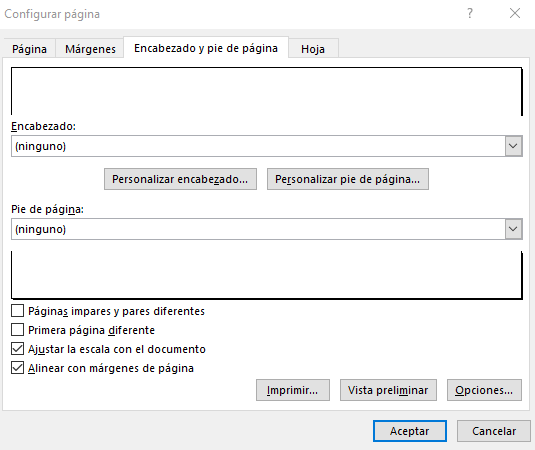The width and height of the screenshot is (535, 450).
Task: Confirm with the Aceptar button
Action: [x=410, y=431]
